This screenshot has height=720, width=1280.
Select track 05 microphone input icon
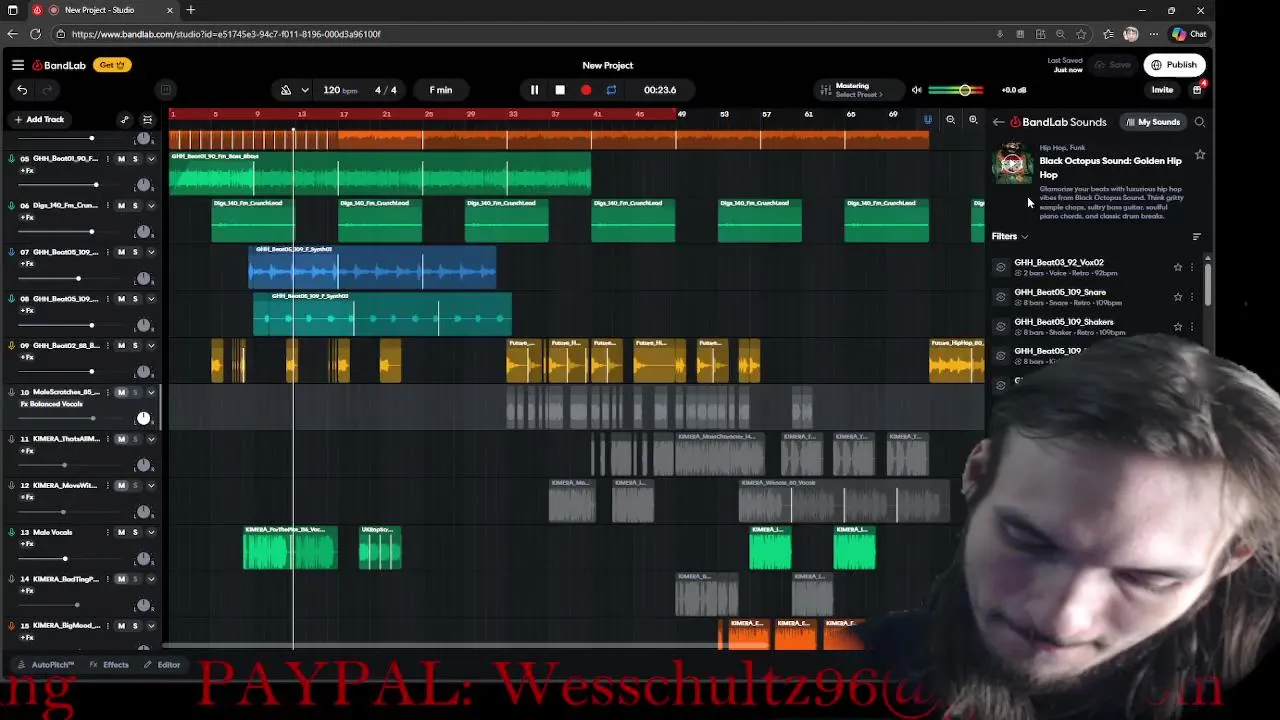point(12,159)
